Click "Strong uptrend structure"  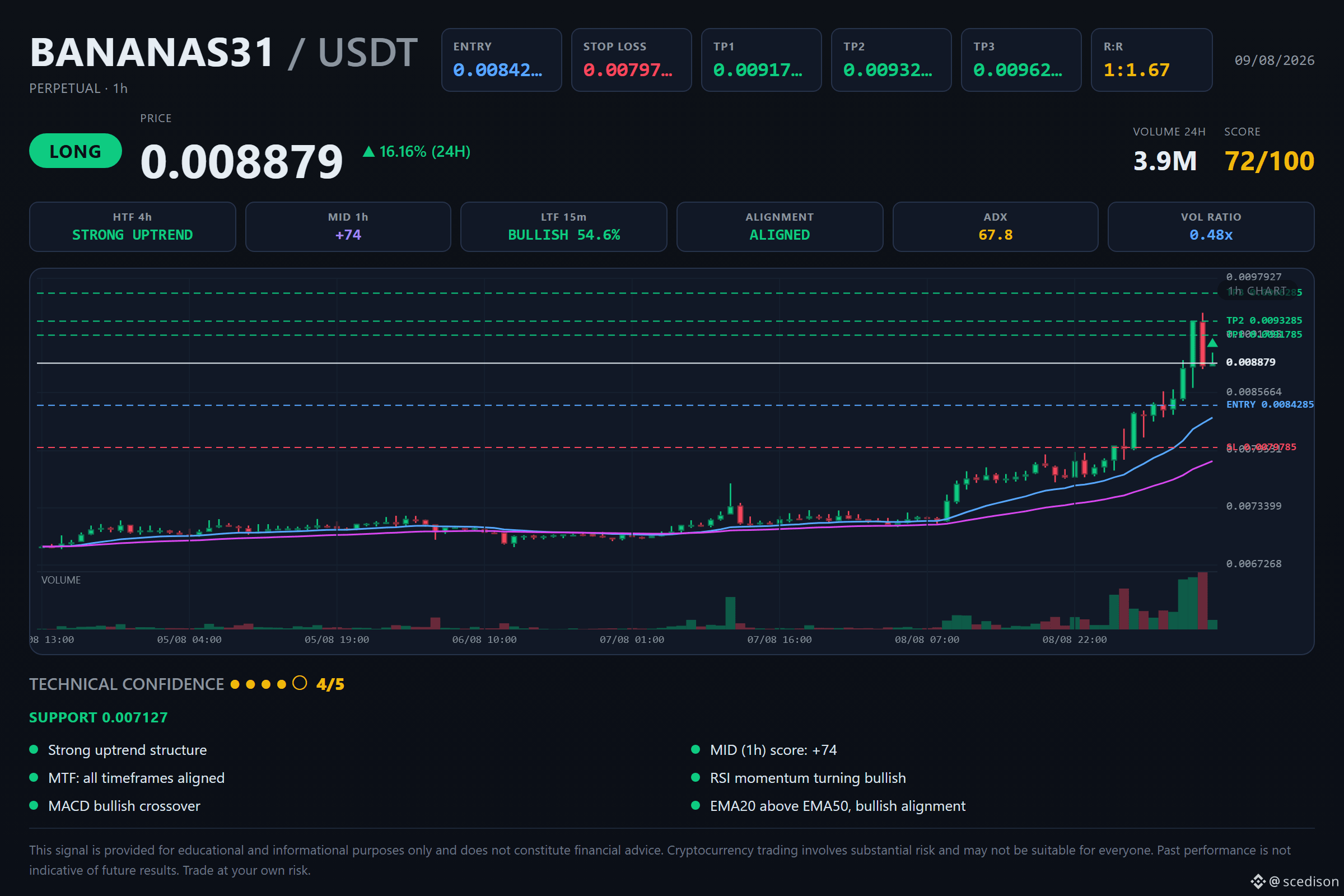(128, 750)
